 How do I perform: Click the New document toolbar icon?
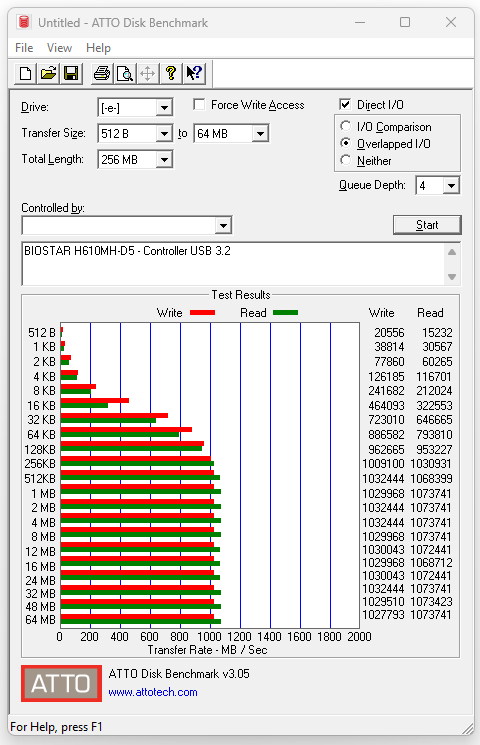[25, 74]
